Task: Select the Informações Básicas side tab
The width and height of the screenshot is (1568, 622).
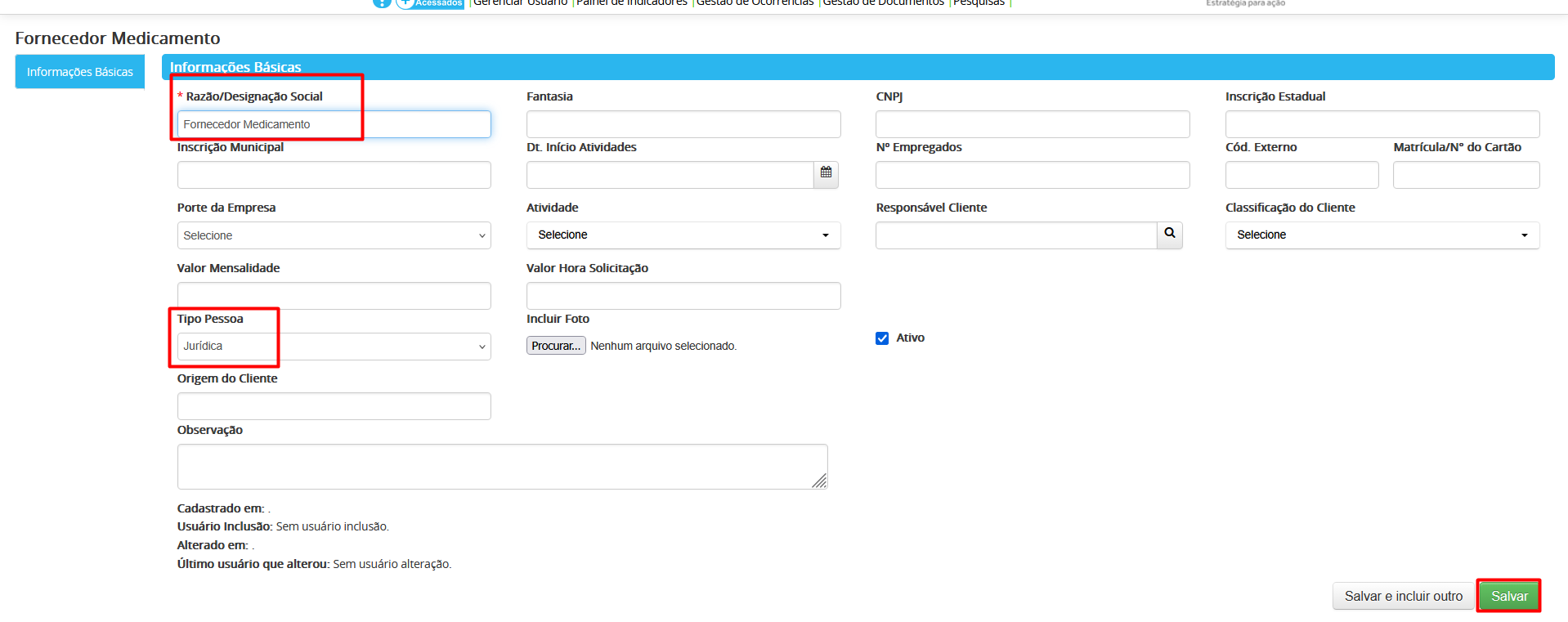Action: pos(80,72)
